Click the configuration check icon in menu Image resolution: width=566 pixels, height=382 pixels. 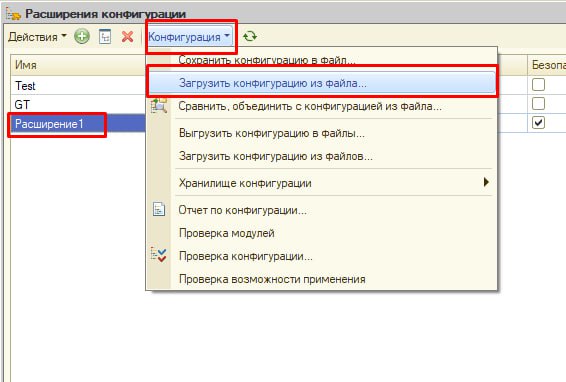pyautogui.click(x=159, y=255)
